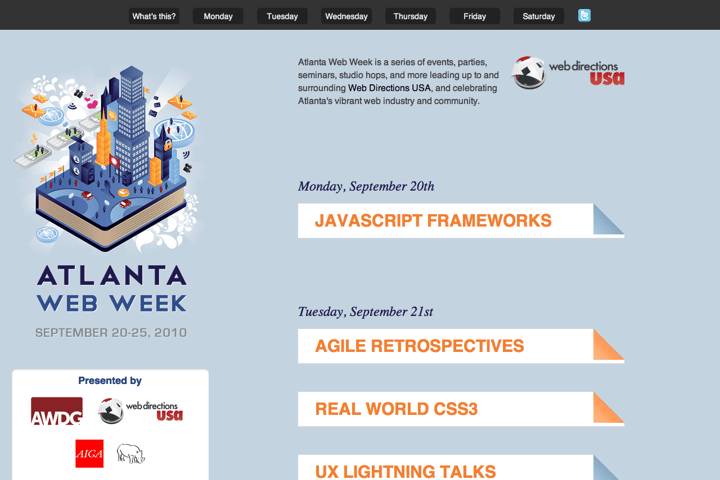The image size is (720, 480).
Task: Open the JavaScript Frameworks event banner
Action: [x=461, y=220]
